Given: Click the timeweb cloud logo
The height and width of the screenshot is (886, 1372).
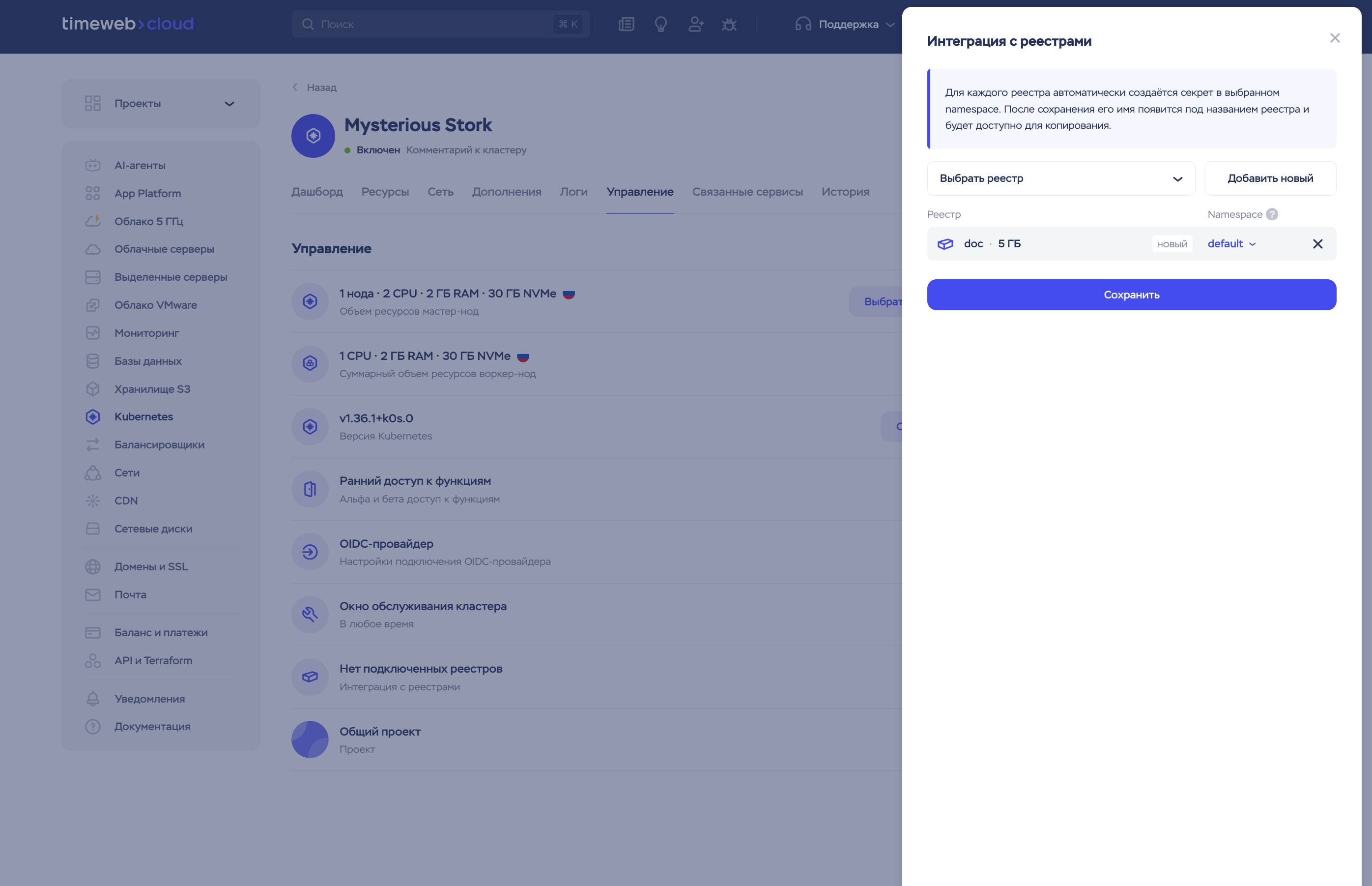Looking at the screenshot, I should 128,24.
